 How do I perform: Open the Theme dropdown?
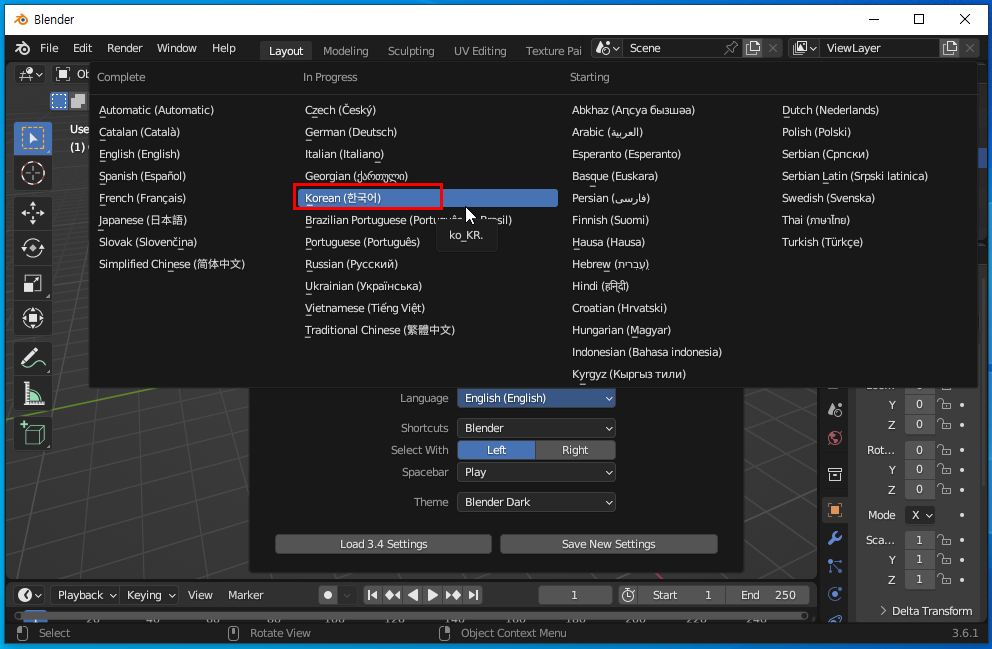536,502
